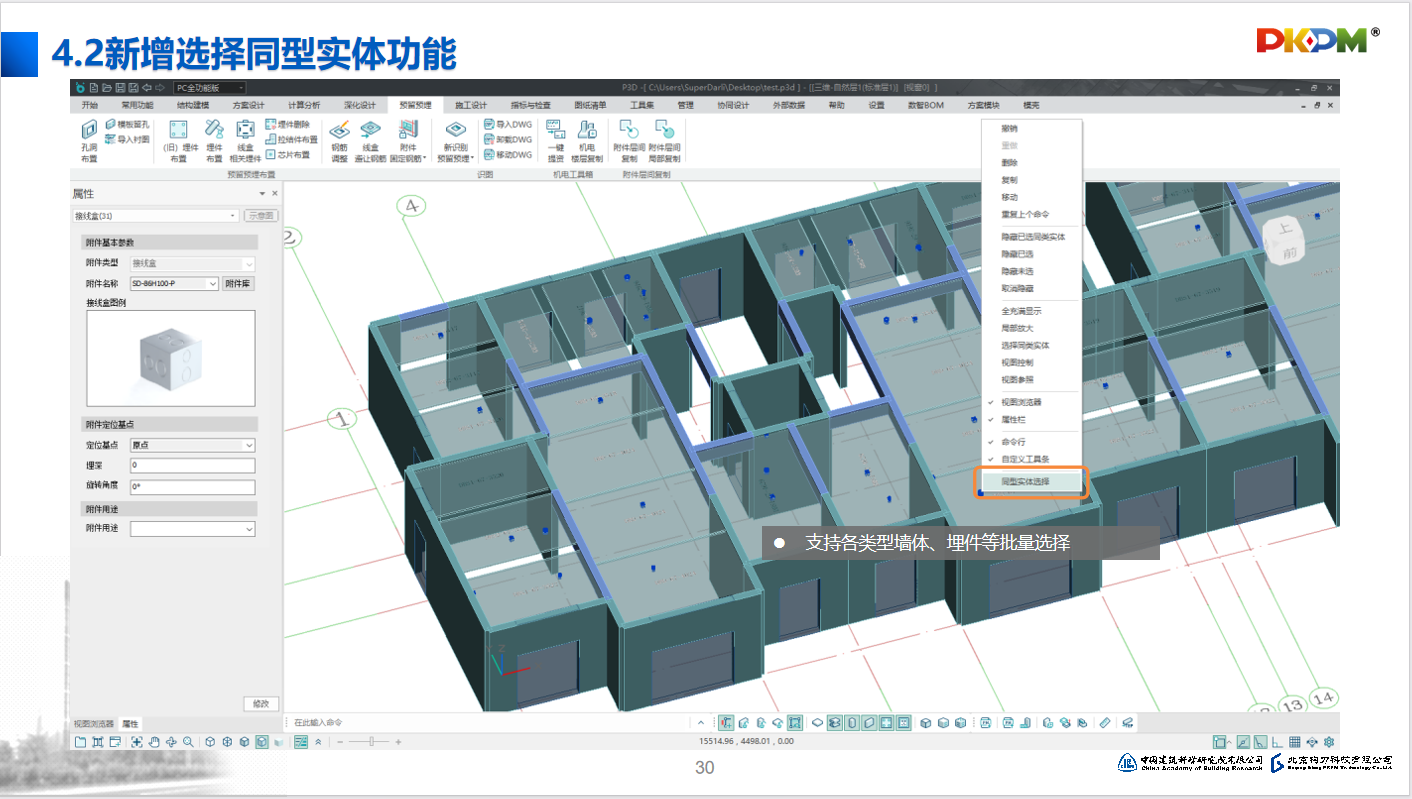Open the PC全功能版 version dropdown
This screenshot has width=1412, height=799.
pyautogui.click(x=208, y=88)
